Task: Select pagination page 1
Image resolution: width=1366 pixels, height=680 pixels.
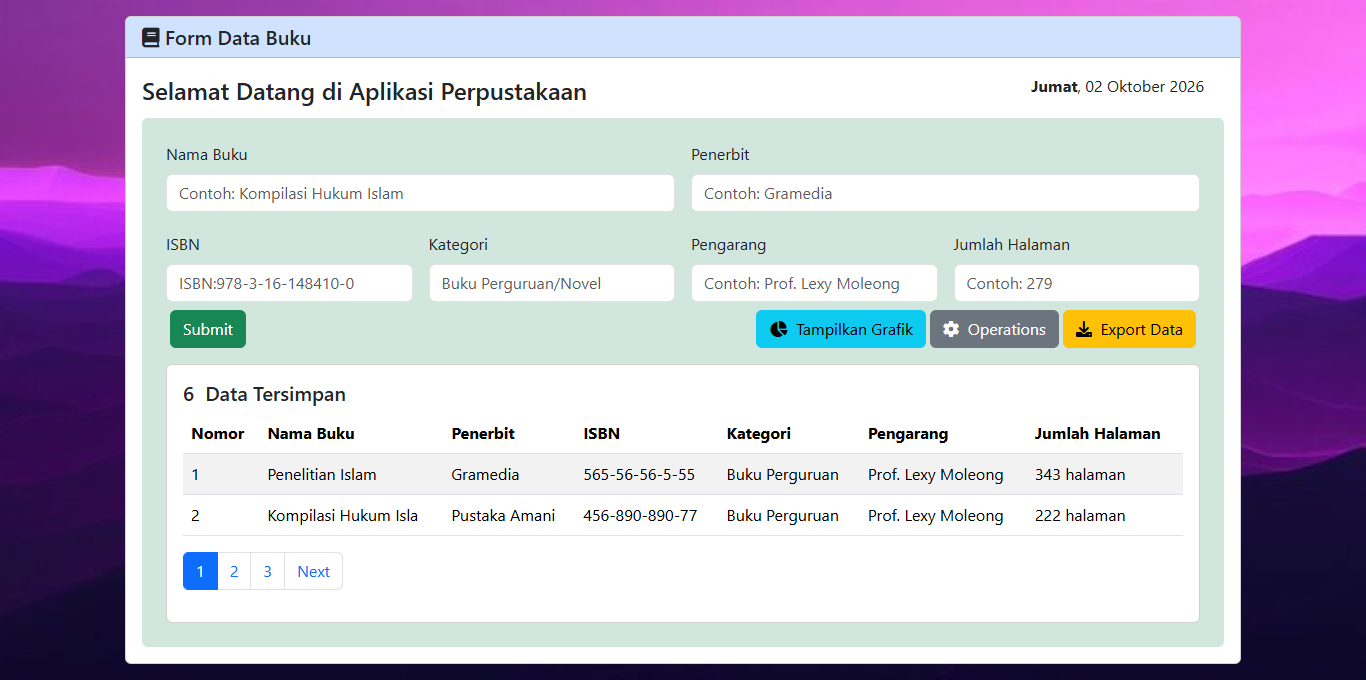Action: tap(200, 571)
